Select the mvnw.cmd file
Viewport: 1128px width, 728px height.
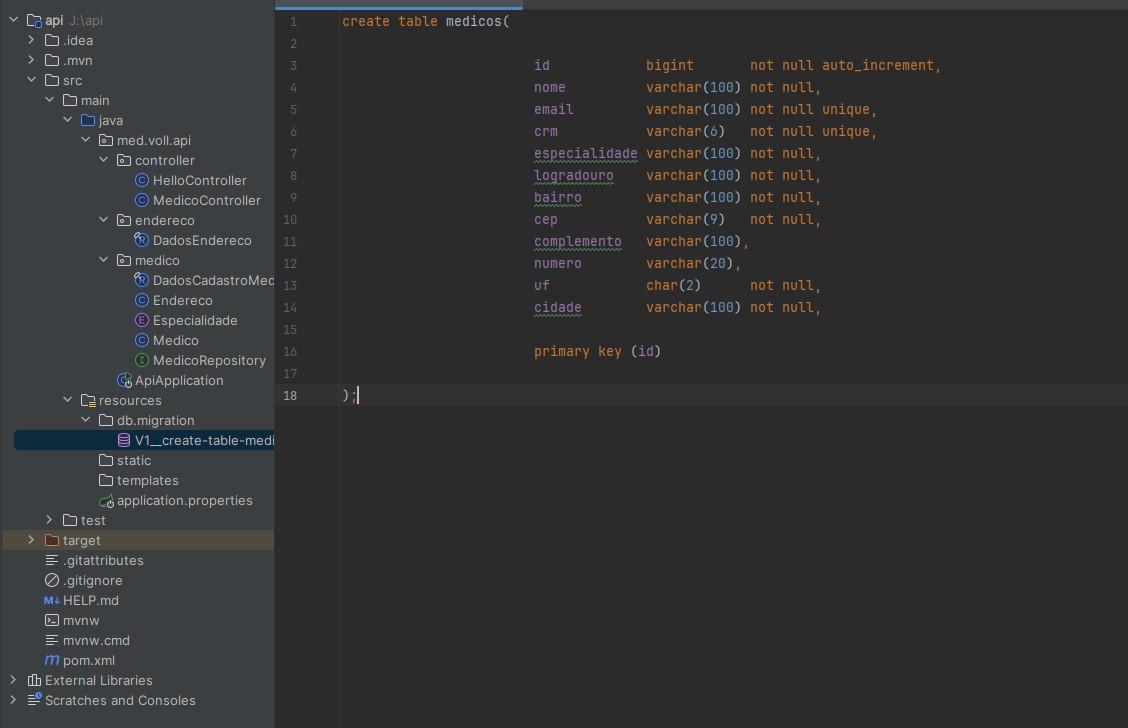(96, 641)
